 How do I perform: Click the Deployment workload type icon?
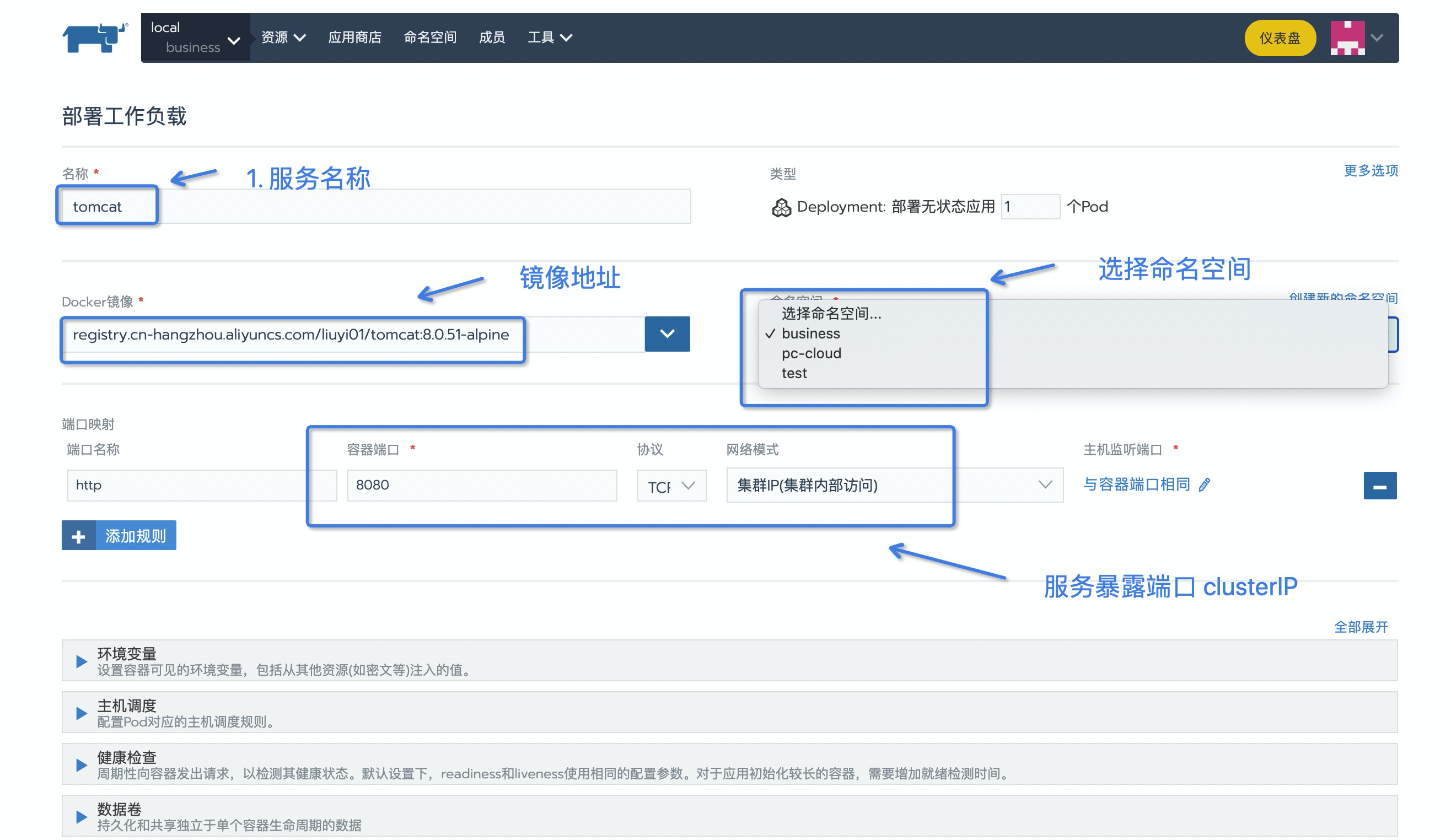(781, 207)
